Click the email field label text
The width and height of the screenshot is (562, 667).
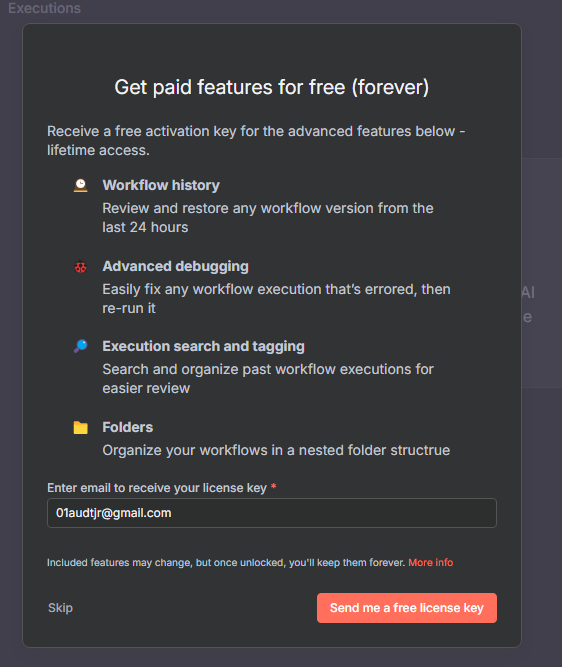coord(157,487)
